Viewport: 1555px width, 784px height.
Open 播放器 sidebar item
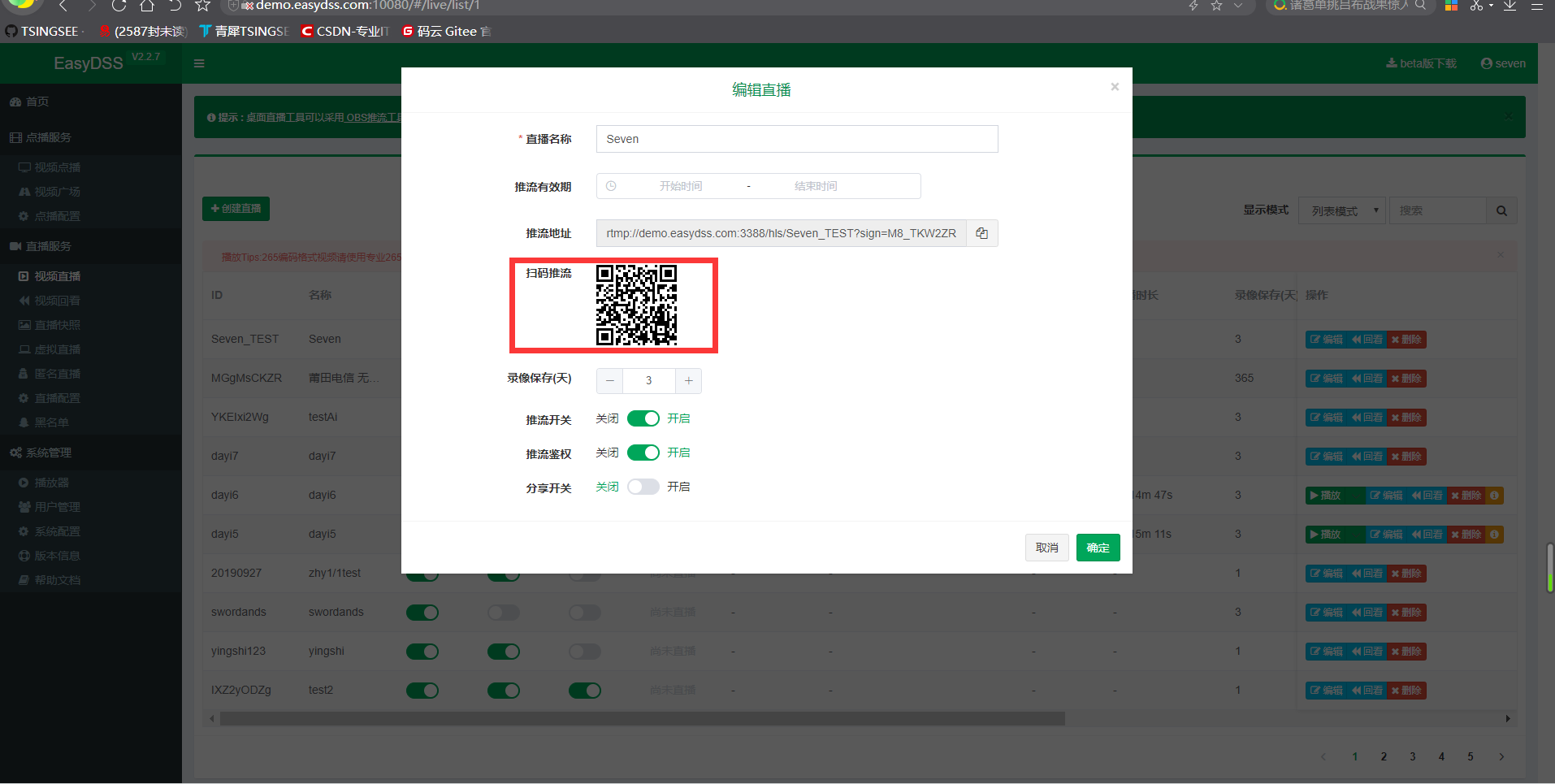[x=44, y=483]
